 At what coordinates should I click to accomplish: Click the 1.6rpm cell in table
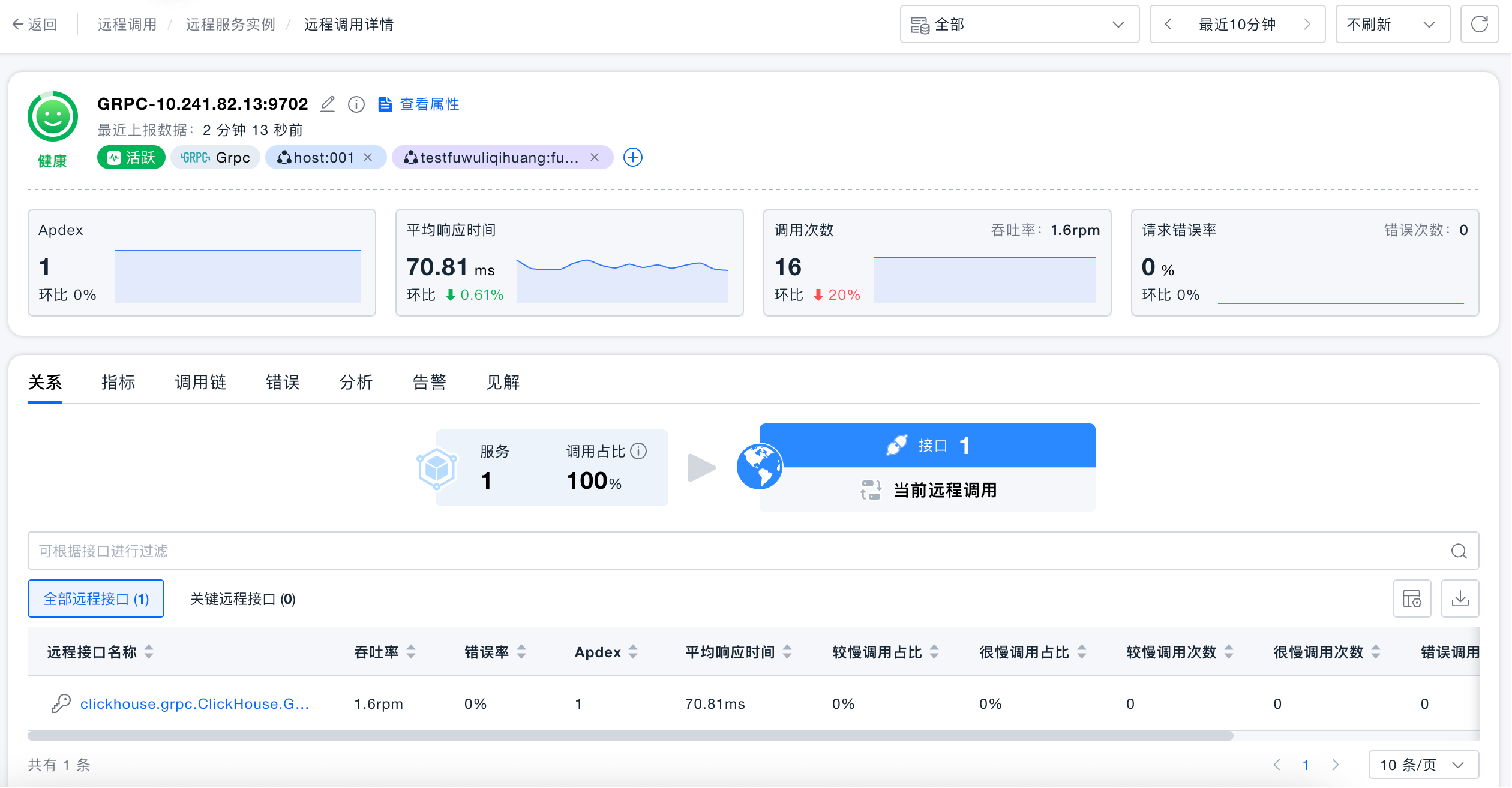tap(379, 703)
